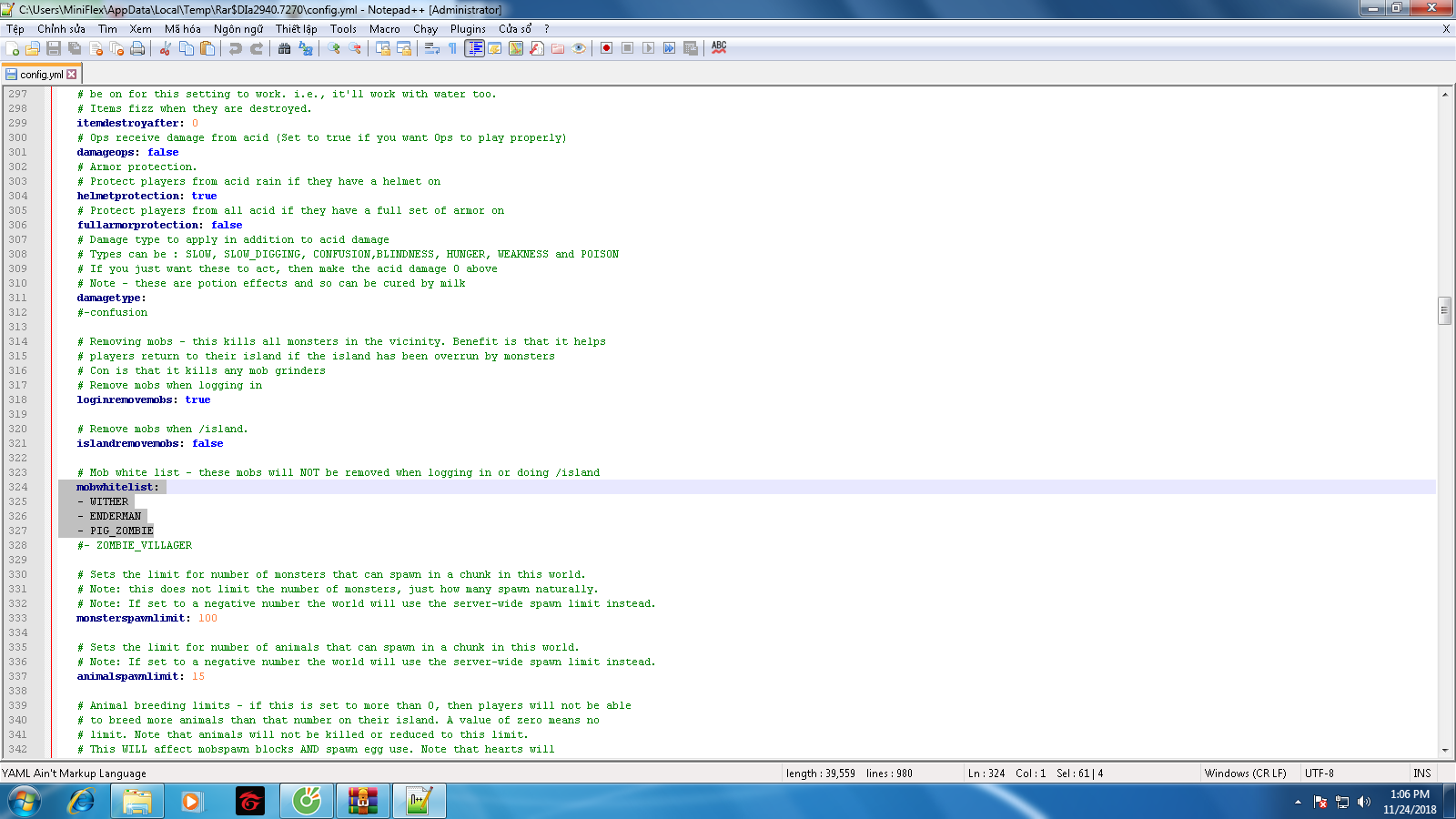Click the Save All toolbar icon

click(75, 48)
